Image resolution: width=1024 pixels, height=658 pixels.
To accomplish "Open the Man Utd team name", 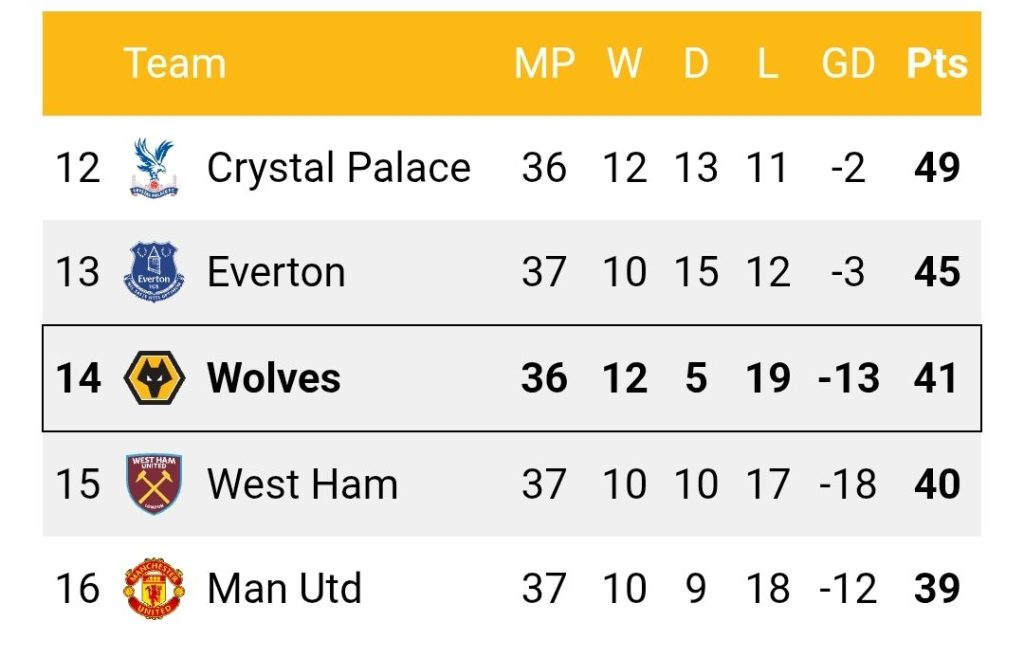I will pyautogui.click(x=284, y=588).
